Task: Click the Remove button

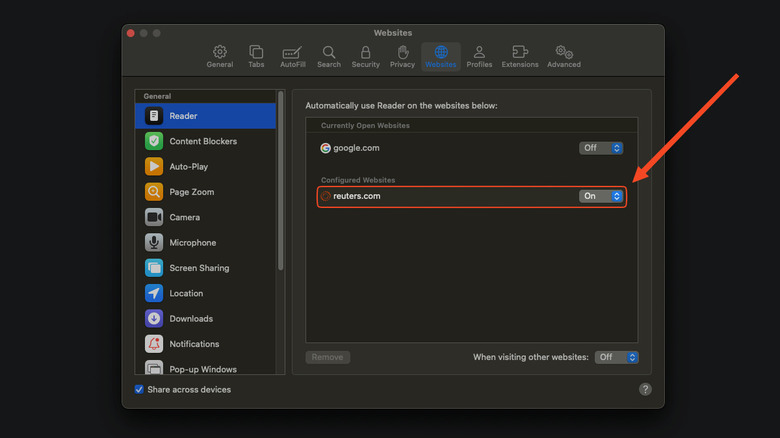Action: coord(327,357)
